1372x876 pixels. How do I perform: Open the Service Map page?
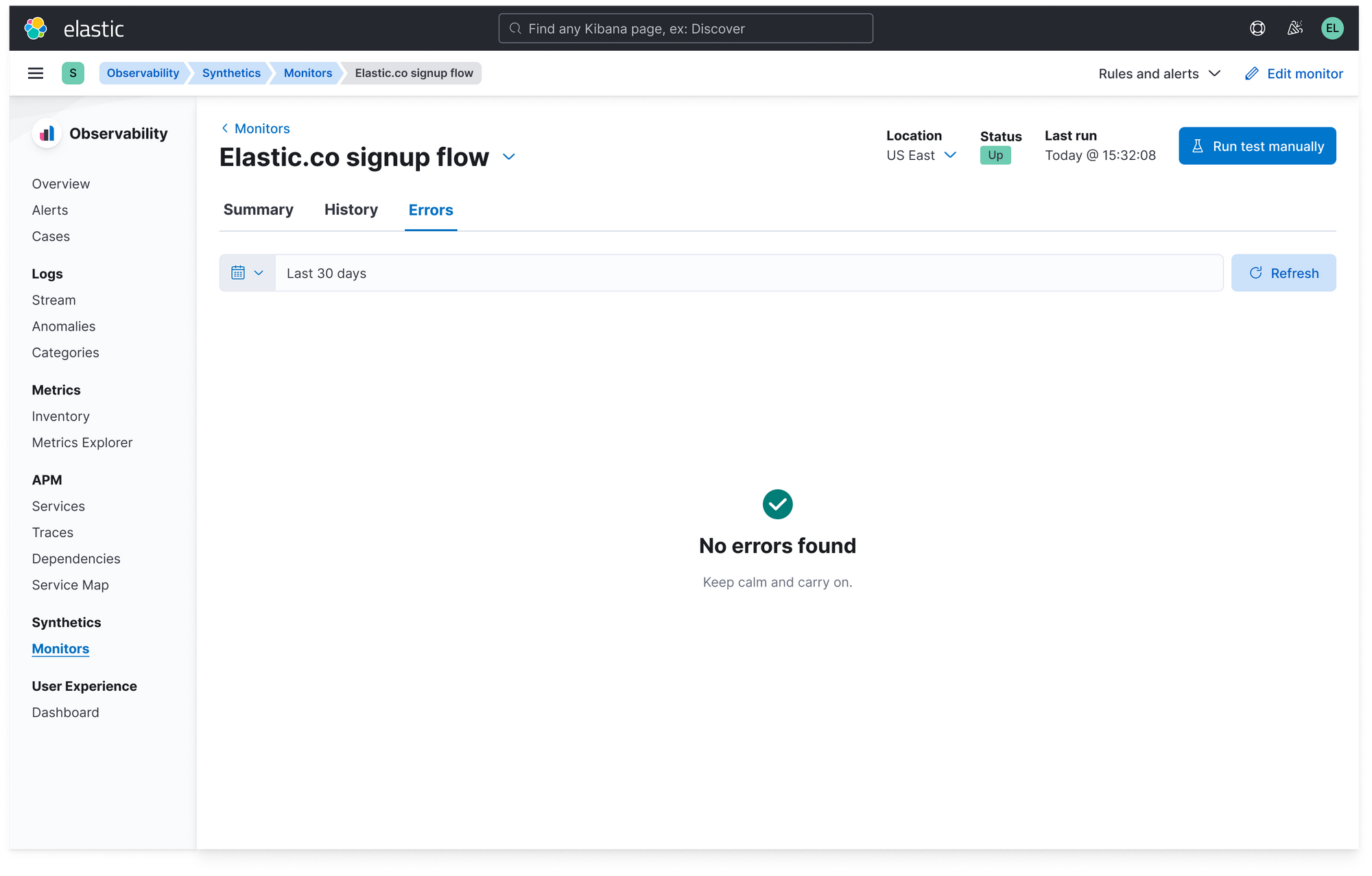(x=70, y=584)
